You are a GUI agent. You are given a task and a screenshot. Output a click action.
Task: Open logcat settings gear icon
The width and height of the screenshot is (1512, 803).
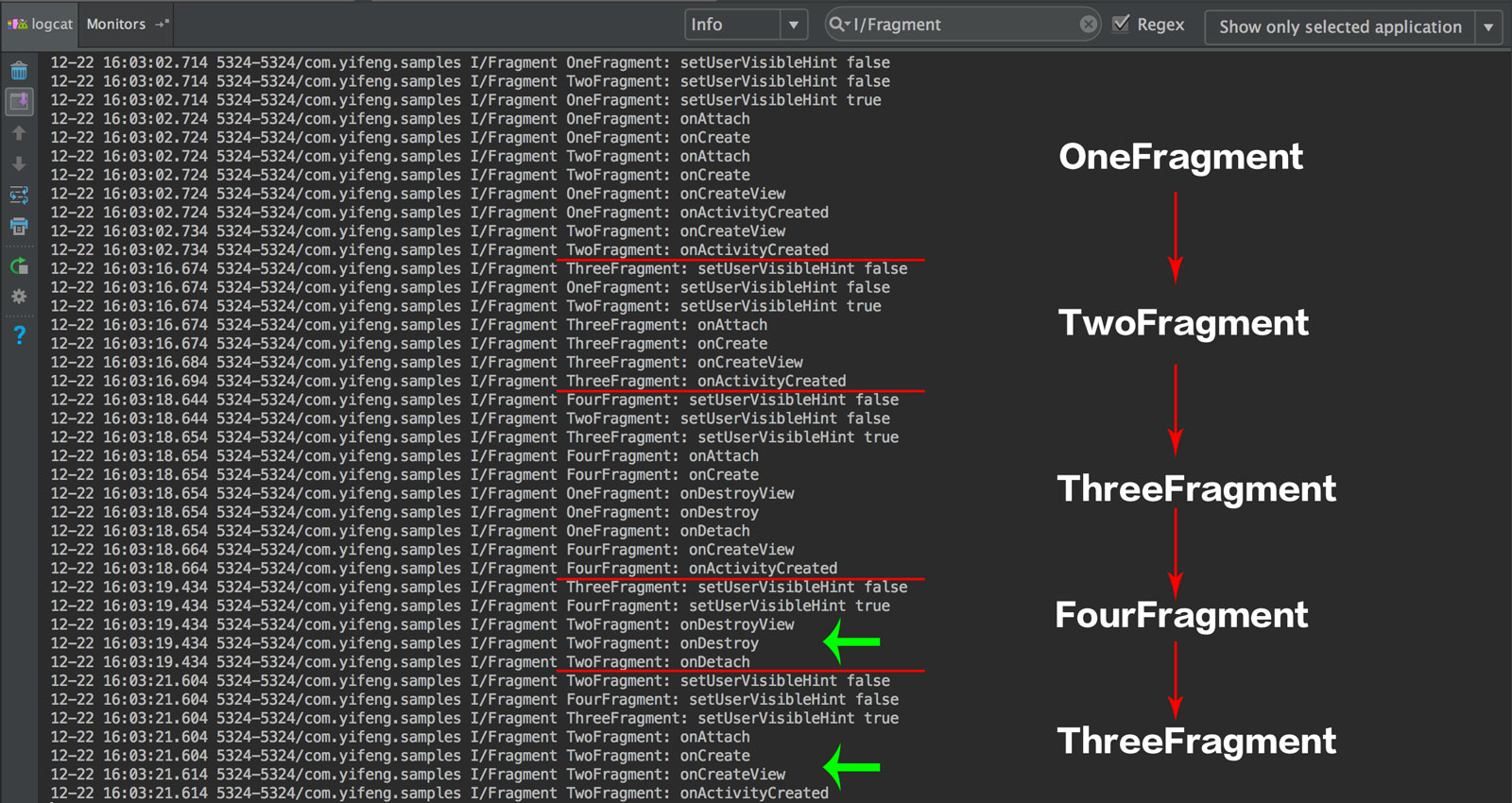19,297
